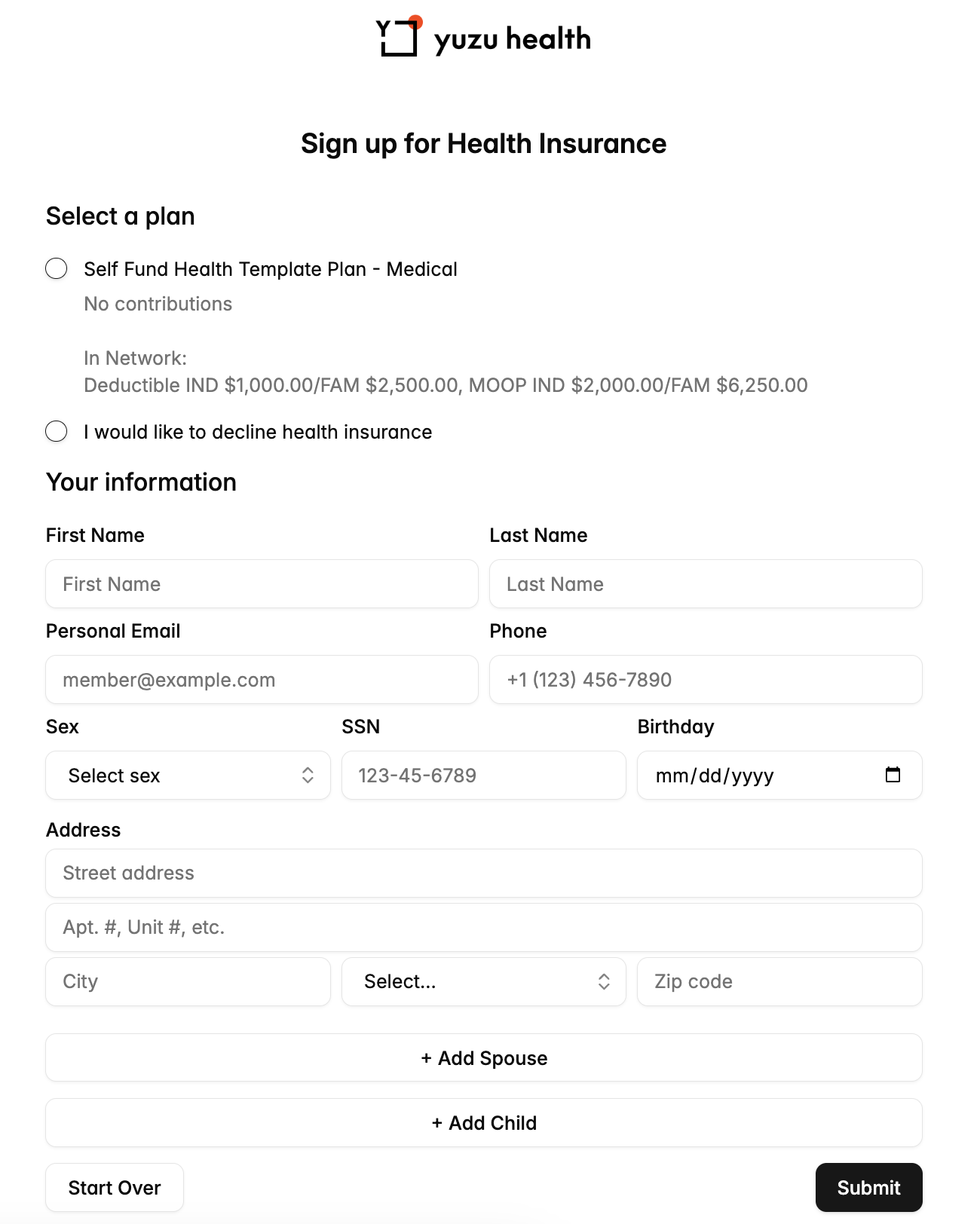The width and height of the screenshot is (980, 1224).
Task: Focus the First Name field
Action: [x=262, y=584]
